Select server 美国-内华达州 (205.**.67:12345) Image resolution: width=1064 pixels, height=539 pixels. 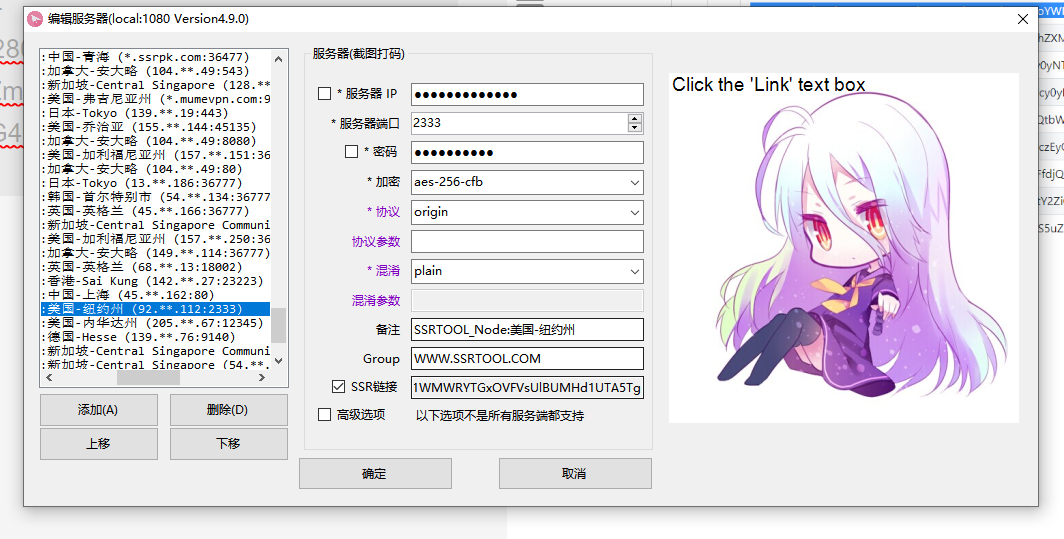tap(156, 322)
